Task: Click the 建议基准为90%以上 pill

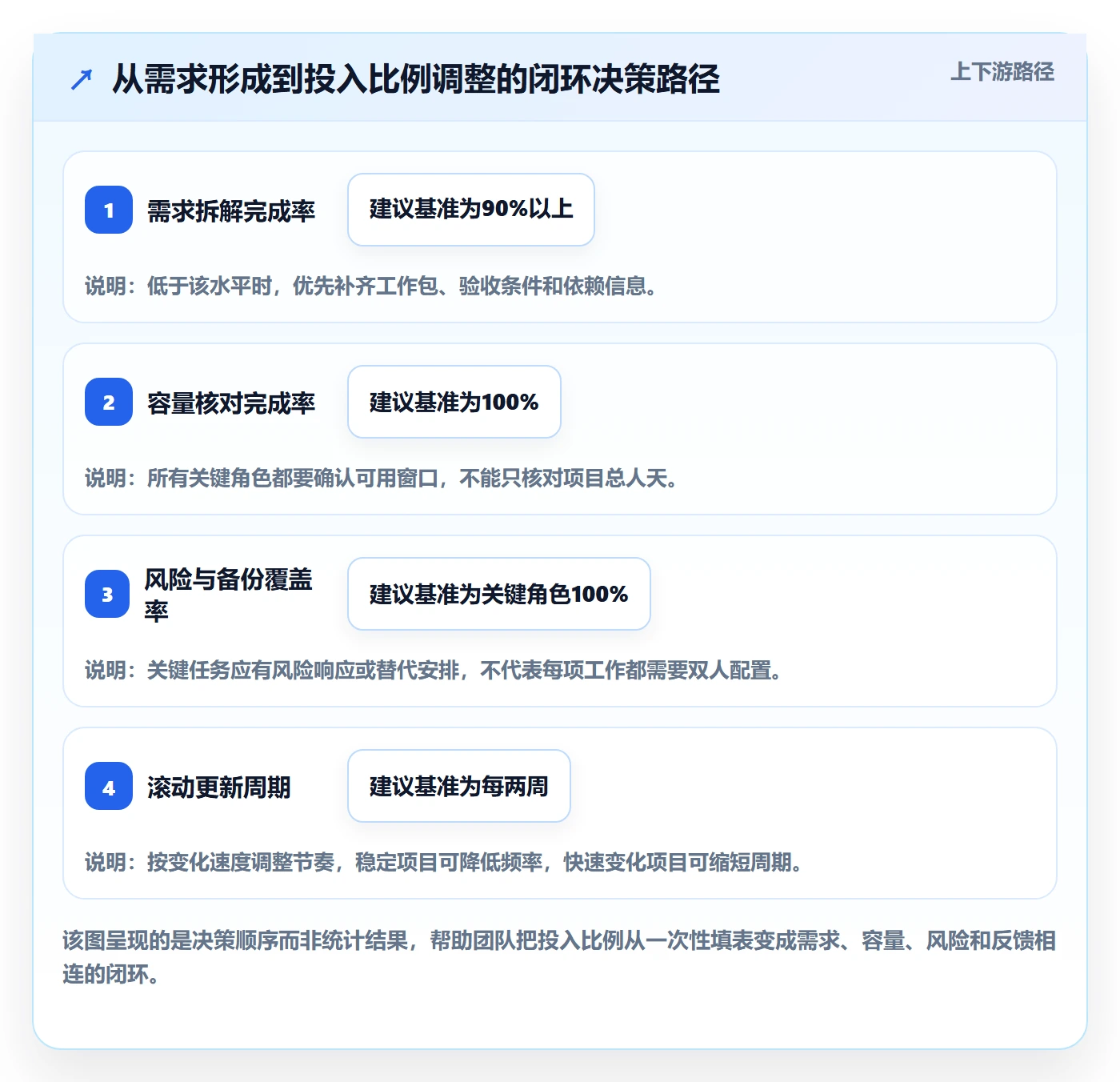Action: click(x=471, y=210)
